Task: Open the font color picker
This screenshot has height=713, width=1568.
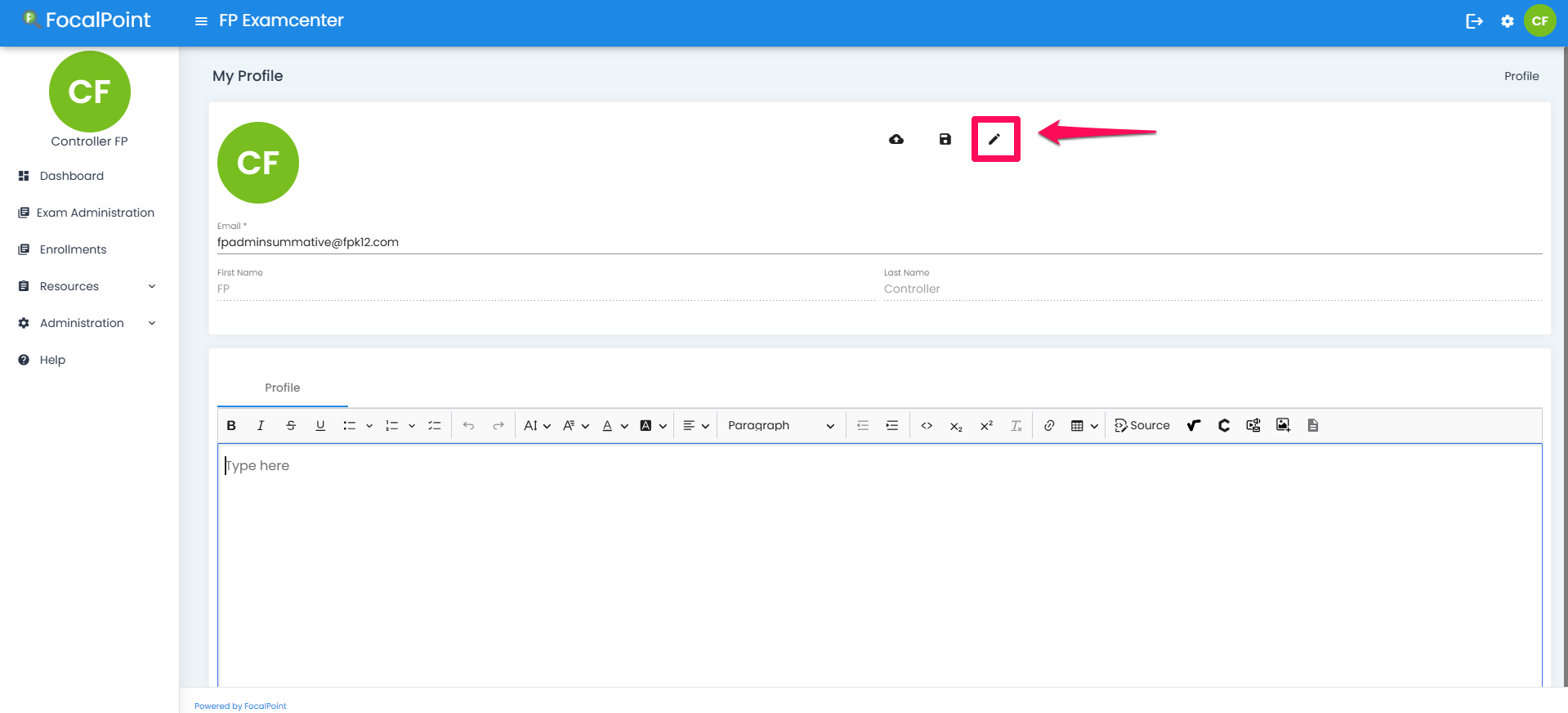Action: coord(607,425)
